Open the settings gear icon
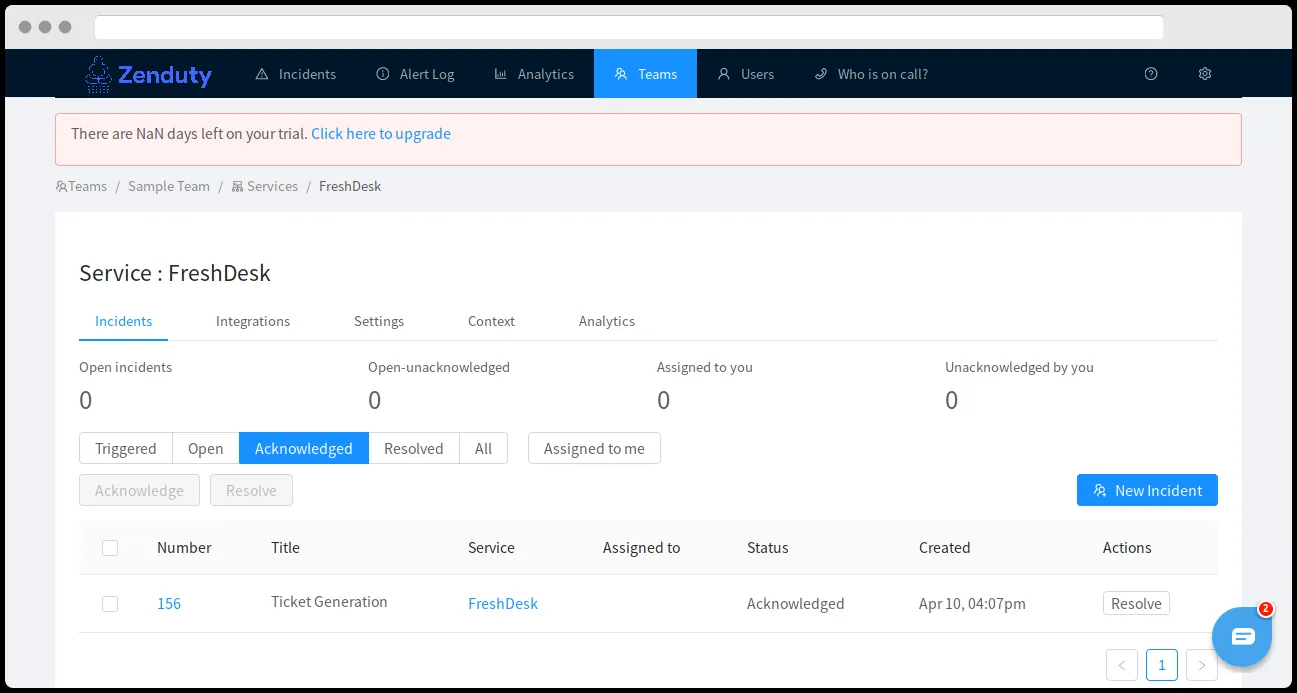1297x693 pixels. pyautogui.click(x=1205, y=74)
